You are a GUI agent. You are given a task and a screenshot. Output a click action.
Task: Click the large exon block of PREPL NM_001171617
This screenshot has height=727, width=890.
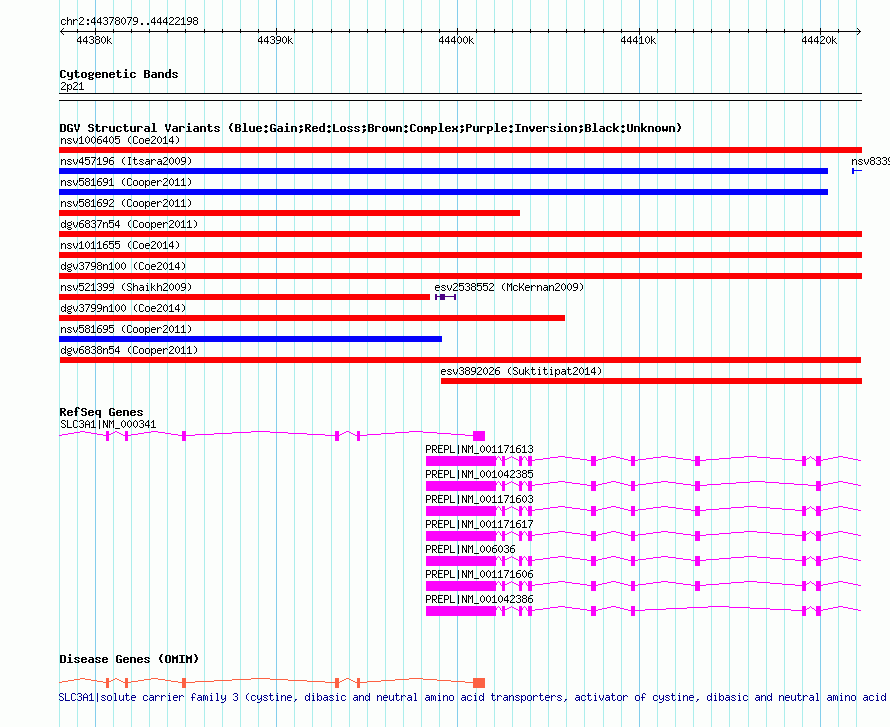coord(461,536)
